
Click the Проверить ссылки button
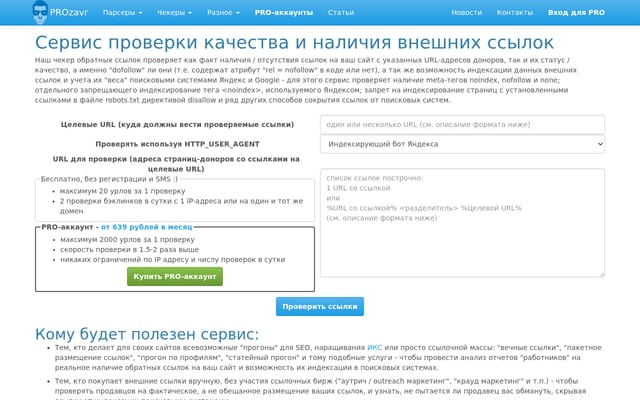pyautogui.click(x=320, y=307)
